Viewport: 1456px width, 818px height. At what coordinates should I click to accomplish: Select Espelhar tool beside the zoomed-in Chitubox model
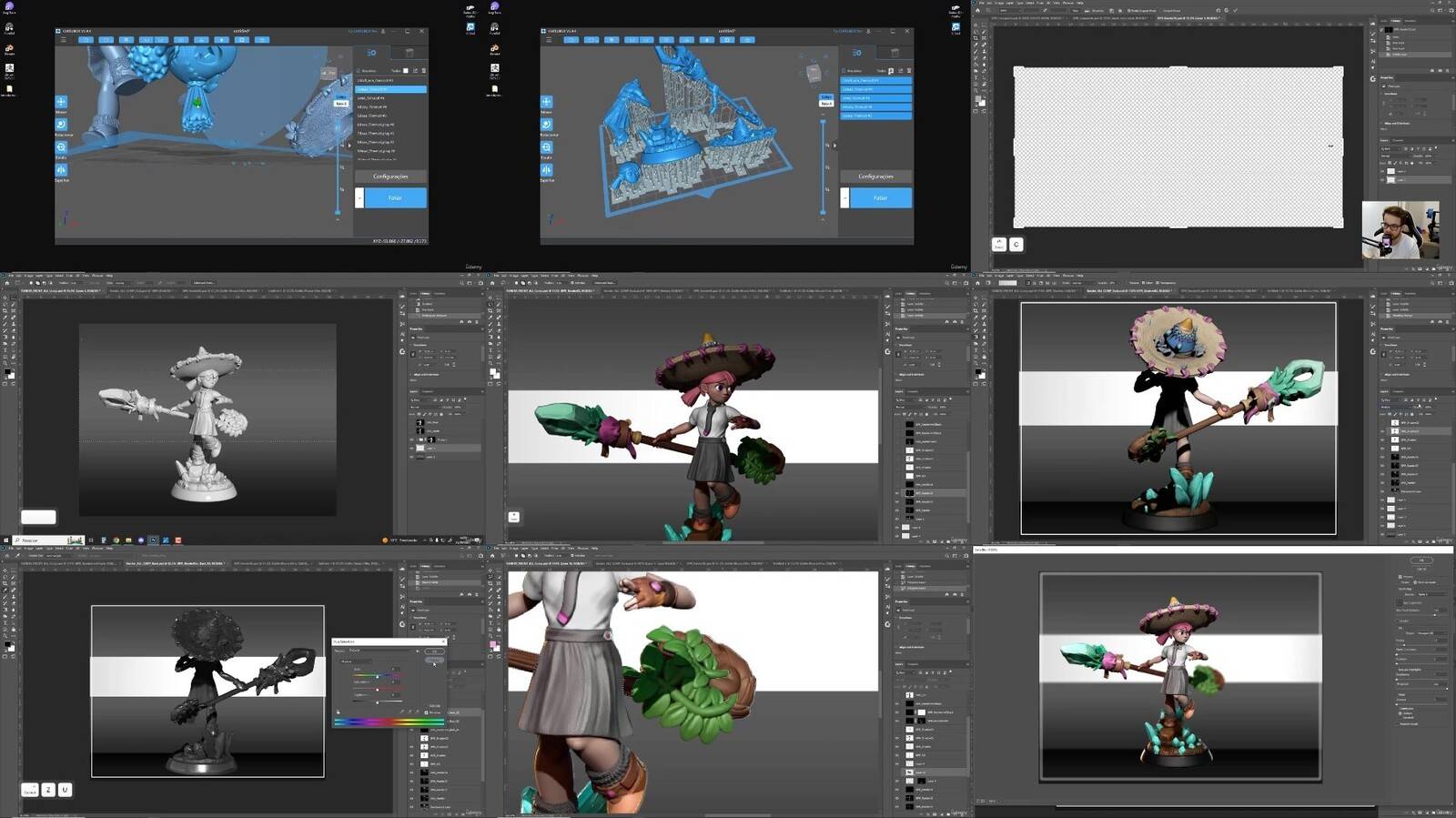point(61,170)
